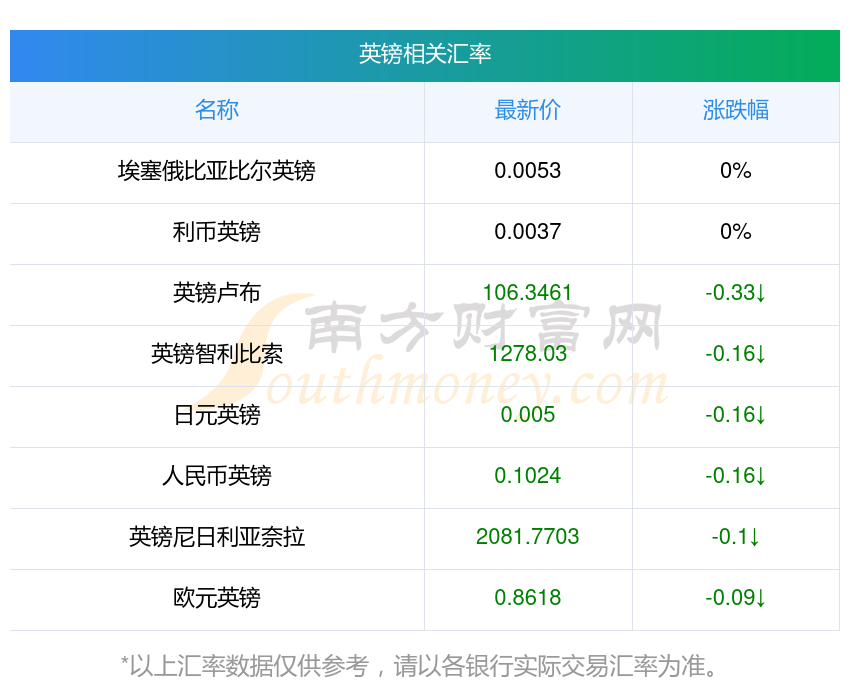Image resolution: width=850 pixels, height=698 pixels.
Task: Click the -0.16↓ change for 英镑智利比索
Action: (x=736, y=354)
